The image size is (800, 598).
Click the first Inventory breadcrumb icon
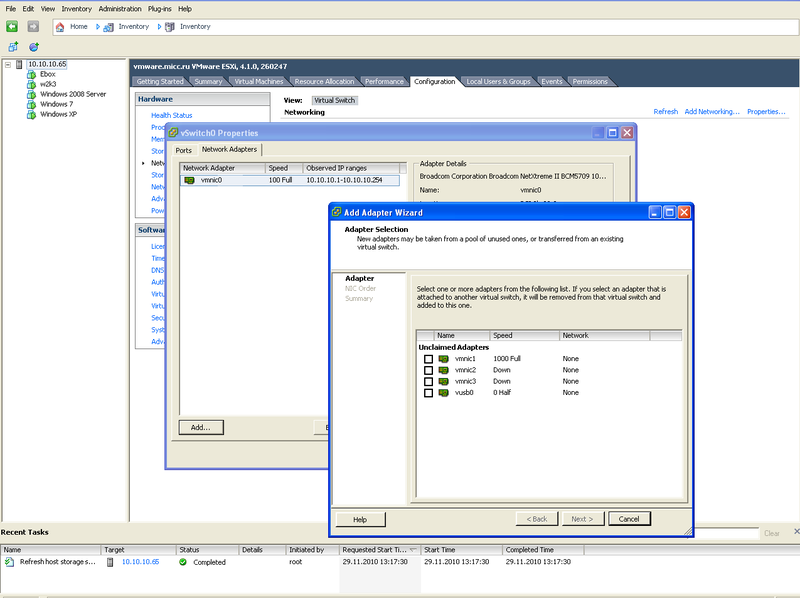point(108,27)
